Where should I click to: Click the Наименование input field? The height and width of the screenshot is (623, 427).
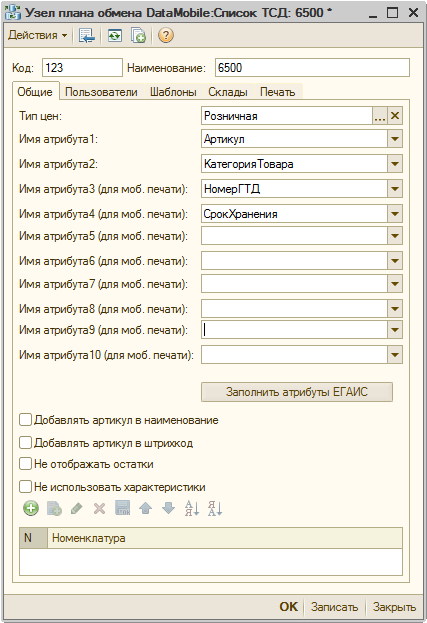click(312, 68)
